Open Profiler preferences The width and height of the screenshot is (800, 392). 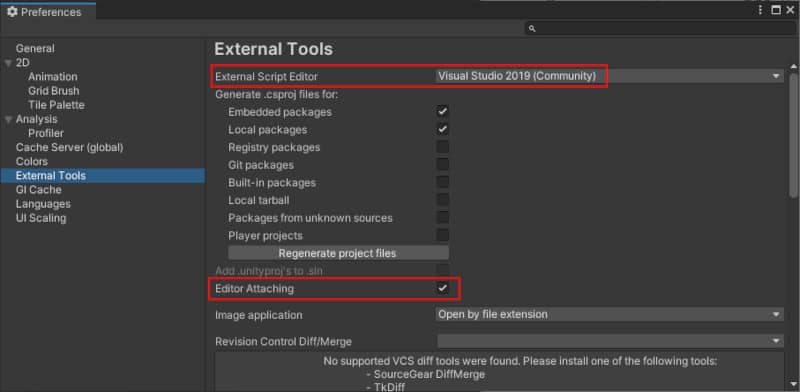(x=46, y=133)
